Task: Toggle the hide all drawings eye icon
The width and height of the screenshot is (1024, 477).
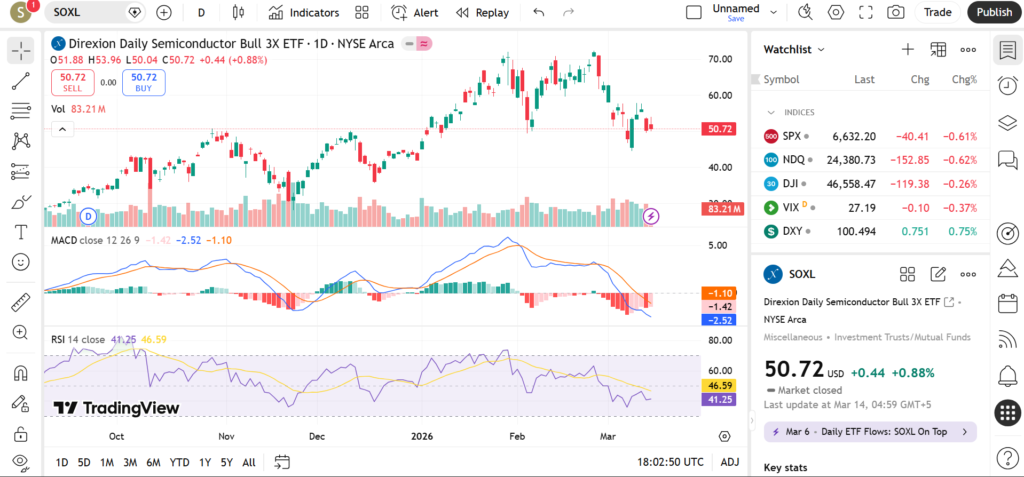Action: [x=21, y=462]
